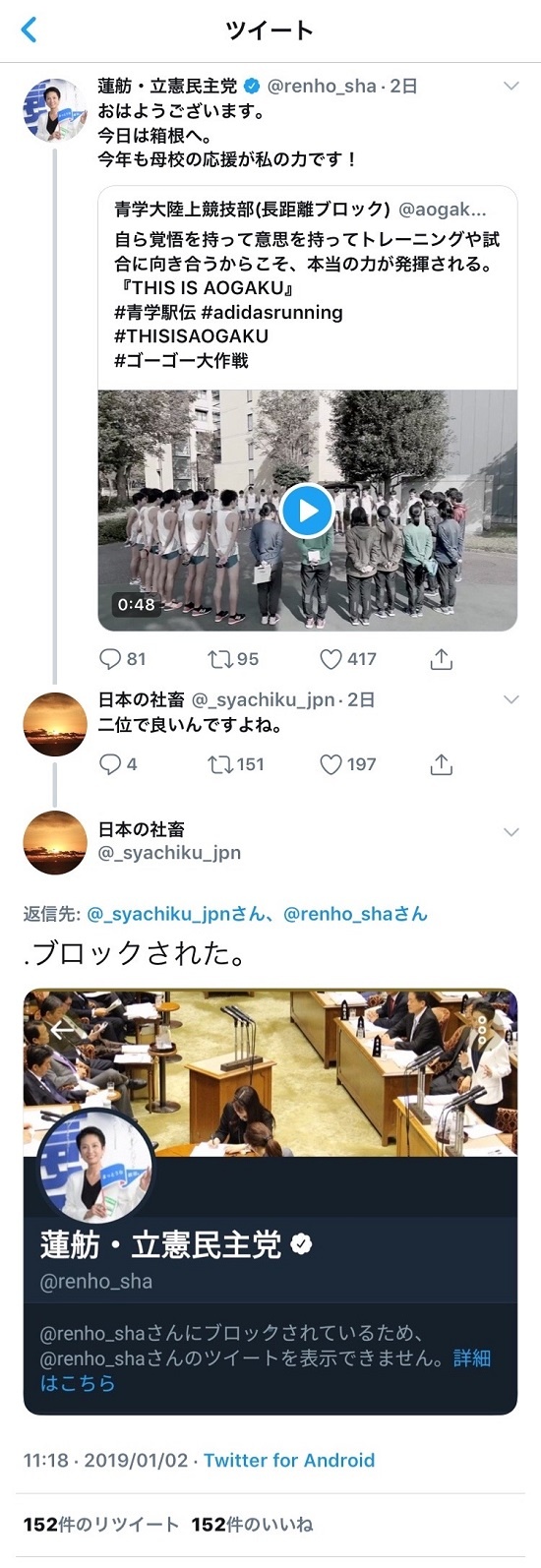Viewport: 541px width, 1568px height.
Task: View the 152件のリツイート list
Action: pyautogui.click(x=101, y=1525)
